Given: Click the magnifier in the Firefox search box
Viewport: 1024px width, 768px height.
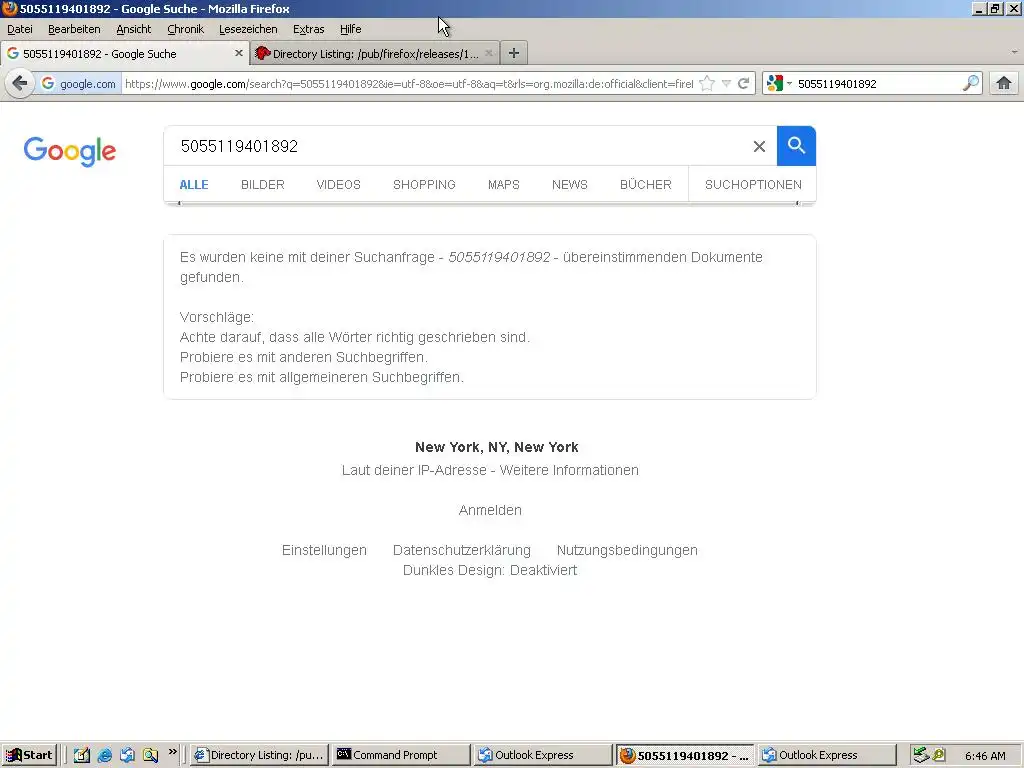Looking at the screenshot, I should (971, 84).
